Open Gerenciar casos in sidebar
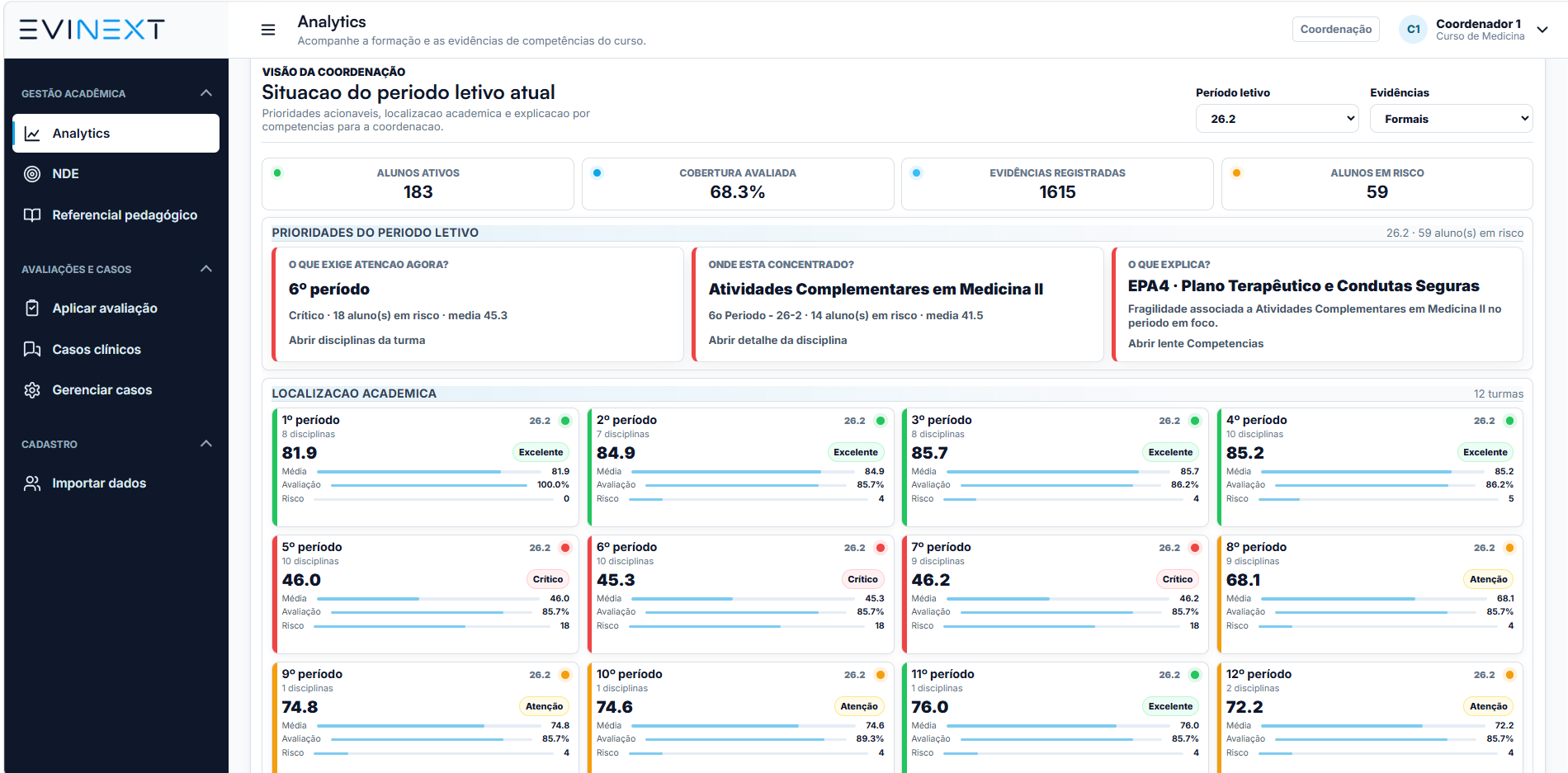This screenshot has width=1568, height=773. point(116,390)
